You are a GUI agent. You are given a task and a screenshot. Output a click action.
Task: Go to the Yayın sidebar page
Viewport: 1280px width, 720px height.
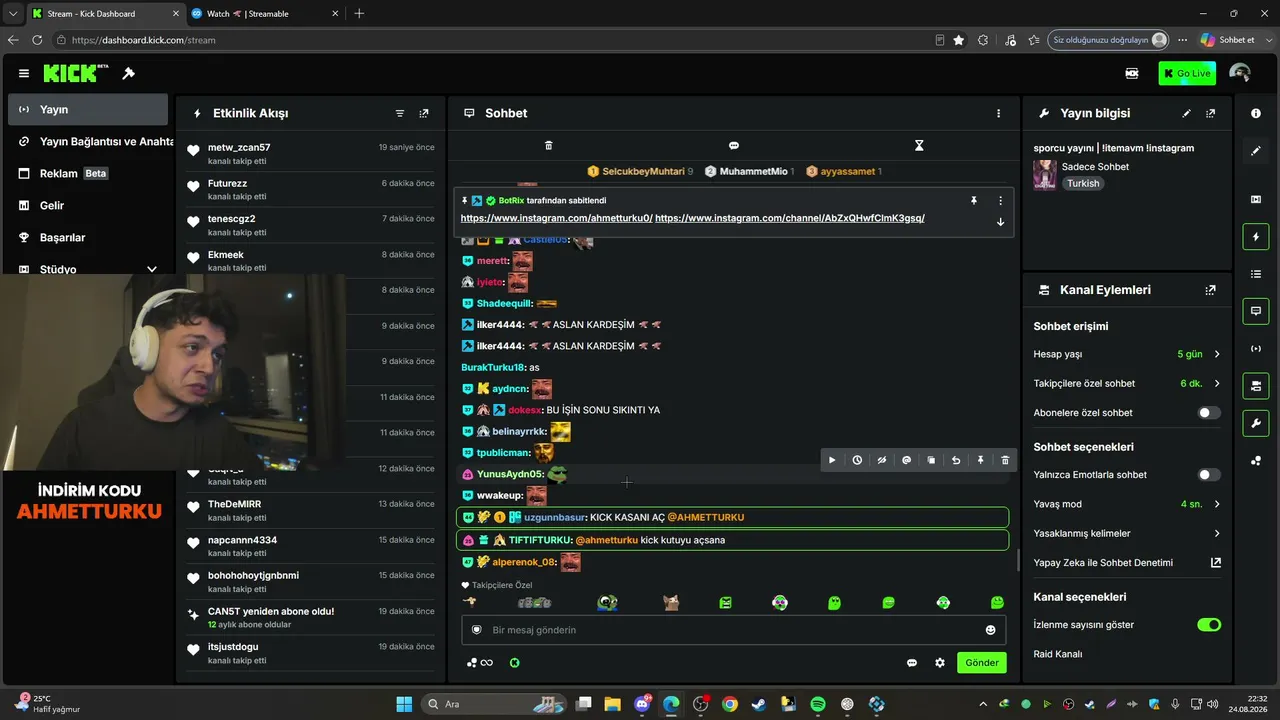point(88,109)
